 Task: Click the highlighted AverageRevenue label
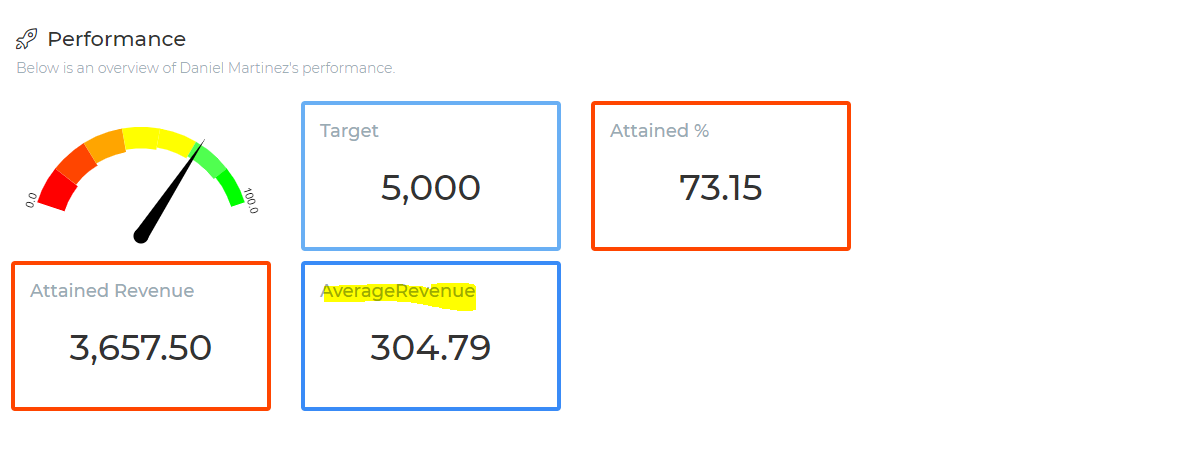coord(398,292)
